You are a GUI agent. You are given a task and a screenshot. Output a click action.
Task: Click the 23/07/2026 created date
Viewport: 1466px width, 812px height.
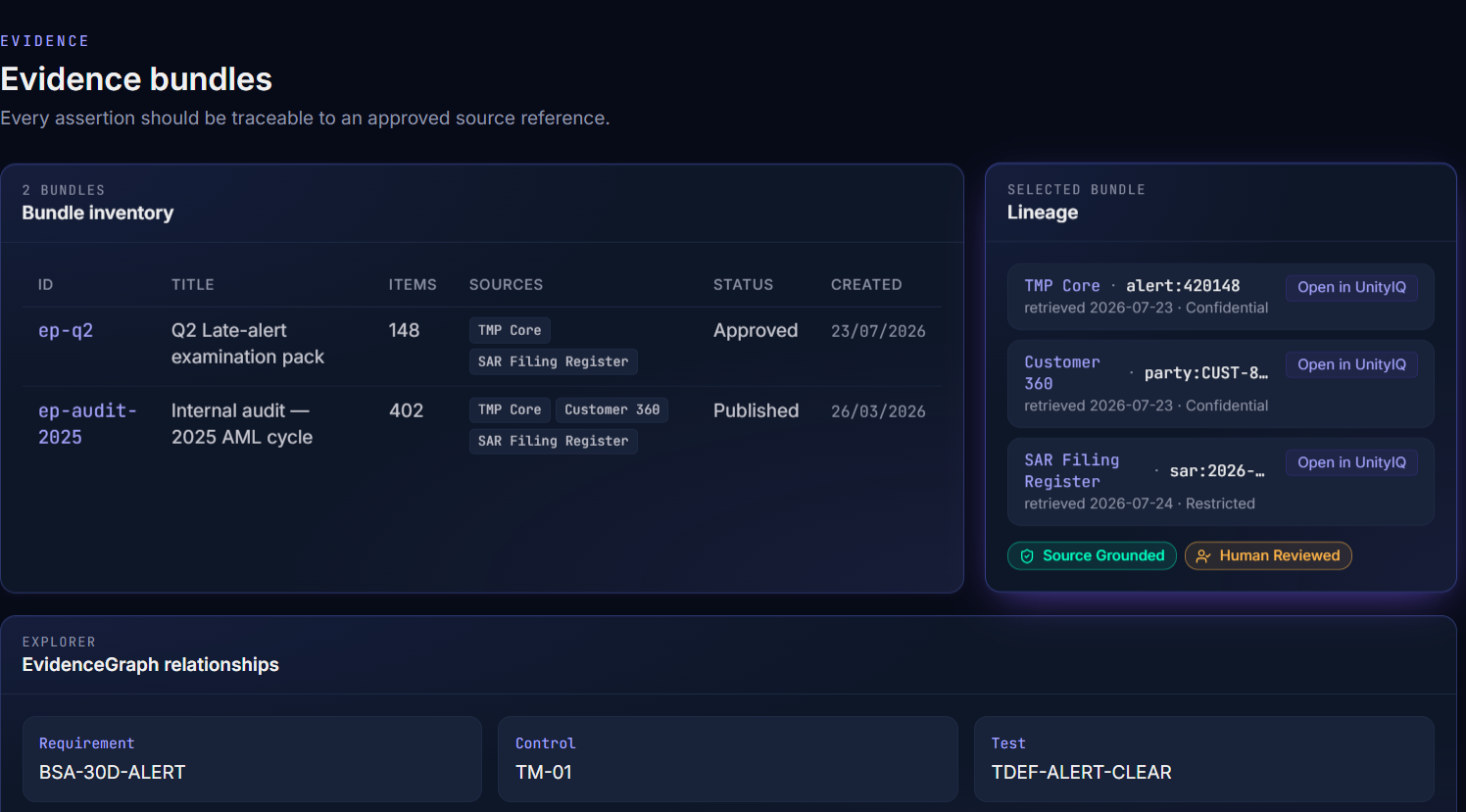click(x=878, y=332)
